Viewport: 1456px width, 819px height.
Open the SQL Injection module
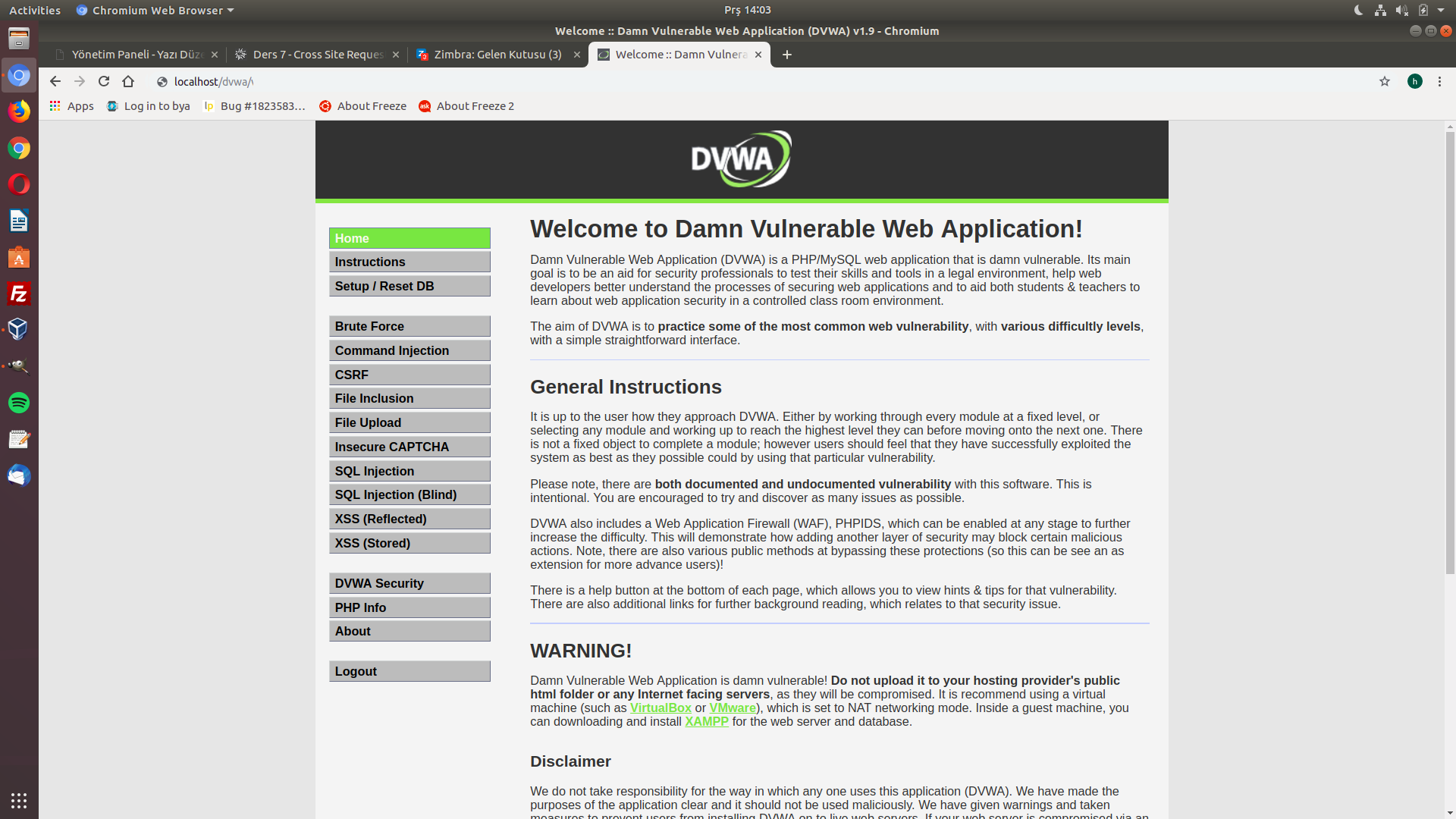(409, 471)
